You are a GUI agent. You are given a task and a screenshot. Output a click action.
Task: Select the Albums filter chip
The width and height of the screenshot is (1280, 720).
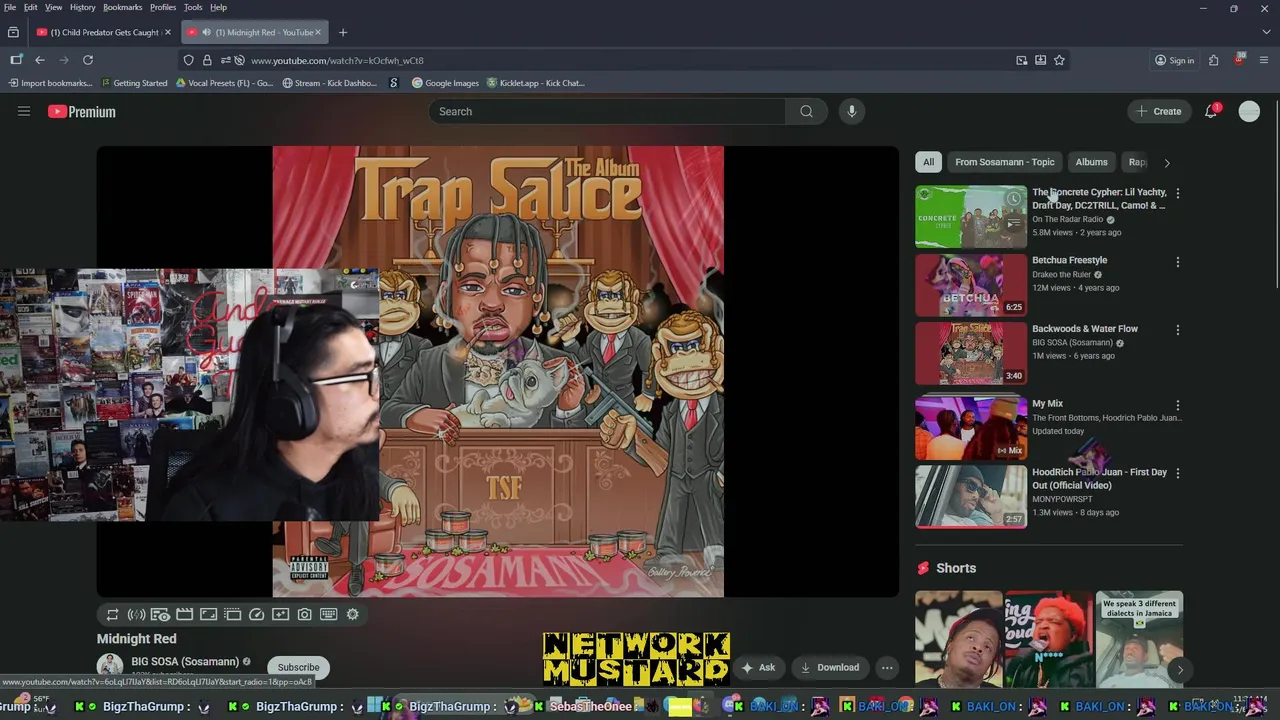[1091, 162]
